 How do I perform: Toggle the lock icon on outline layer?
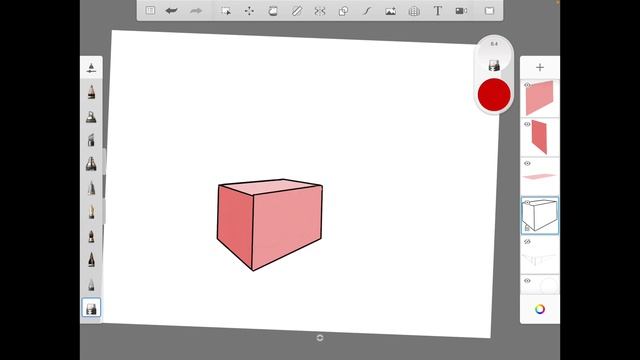[527, 228]
